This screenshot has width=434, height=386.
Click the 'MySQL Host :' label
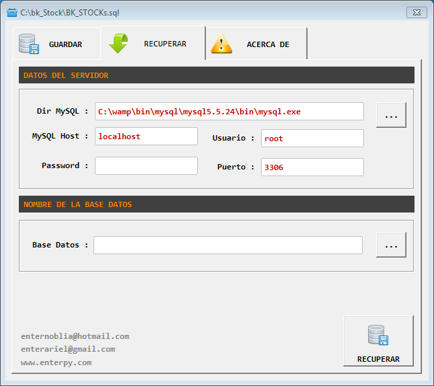click(x=60, y=136)
